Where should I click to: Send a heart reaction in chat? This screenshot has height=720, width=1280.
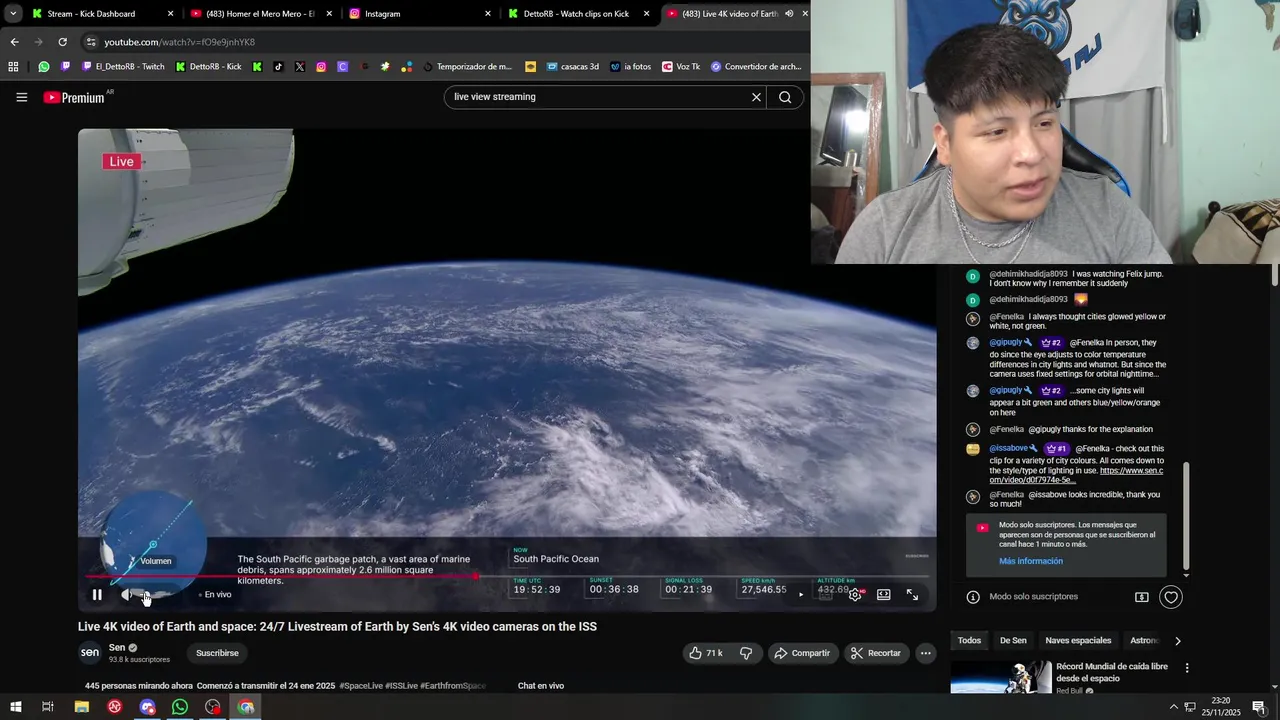(x=1171, y=597)
